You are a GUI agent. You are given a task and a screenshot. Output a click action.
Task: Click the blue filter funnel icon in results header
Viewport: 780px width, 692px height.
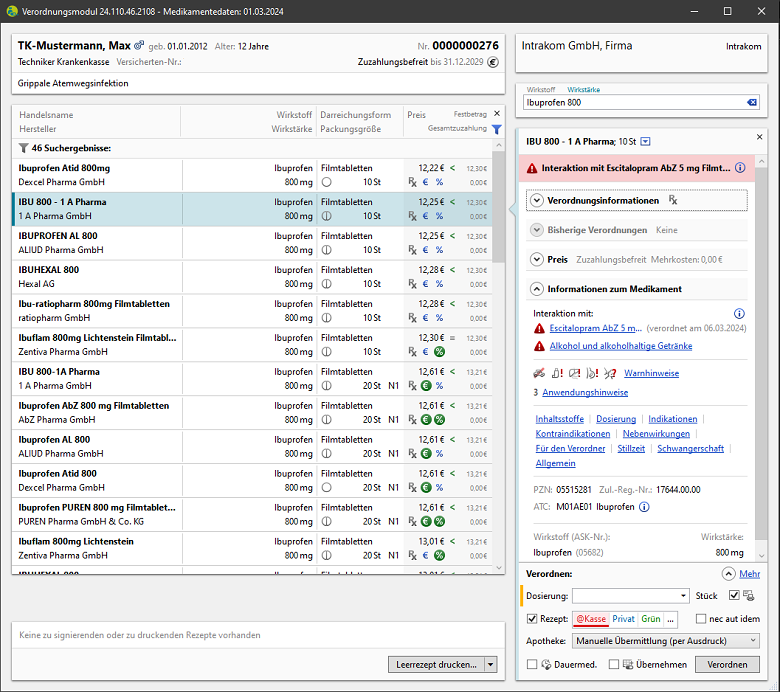(496, 129)
